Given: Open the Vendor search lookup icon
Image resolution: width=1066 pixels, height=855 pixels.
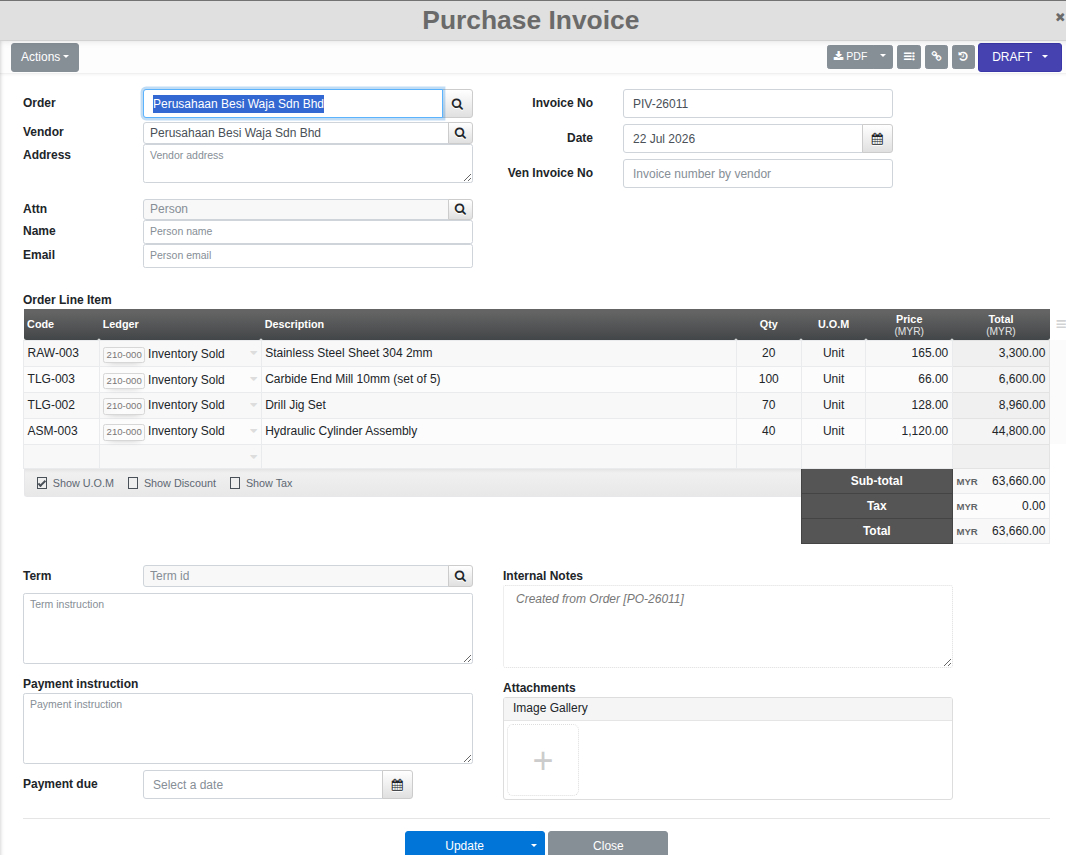Looking at the screenshot, I should 460,133.
